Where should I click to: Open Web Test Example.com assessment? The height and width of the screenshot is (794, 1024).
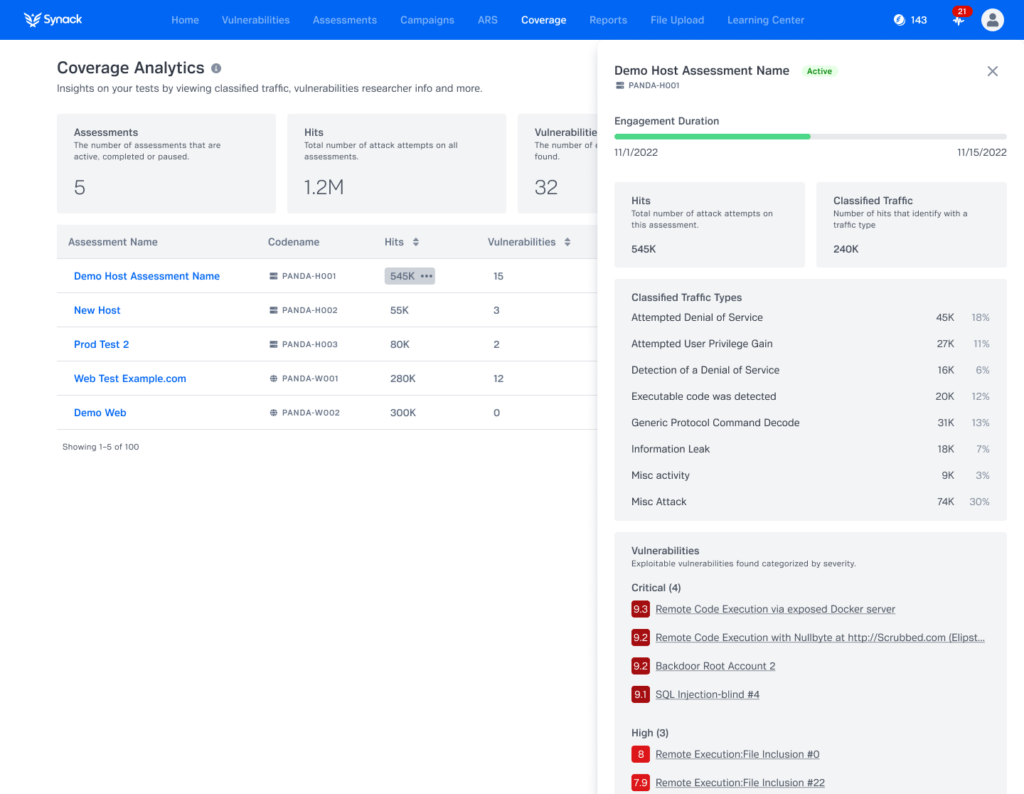point(129,378)
